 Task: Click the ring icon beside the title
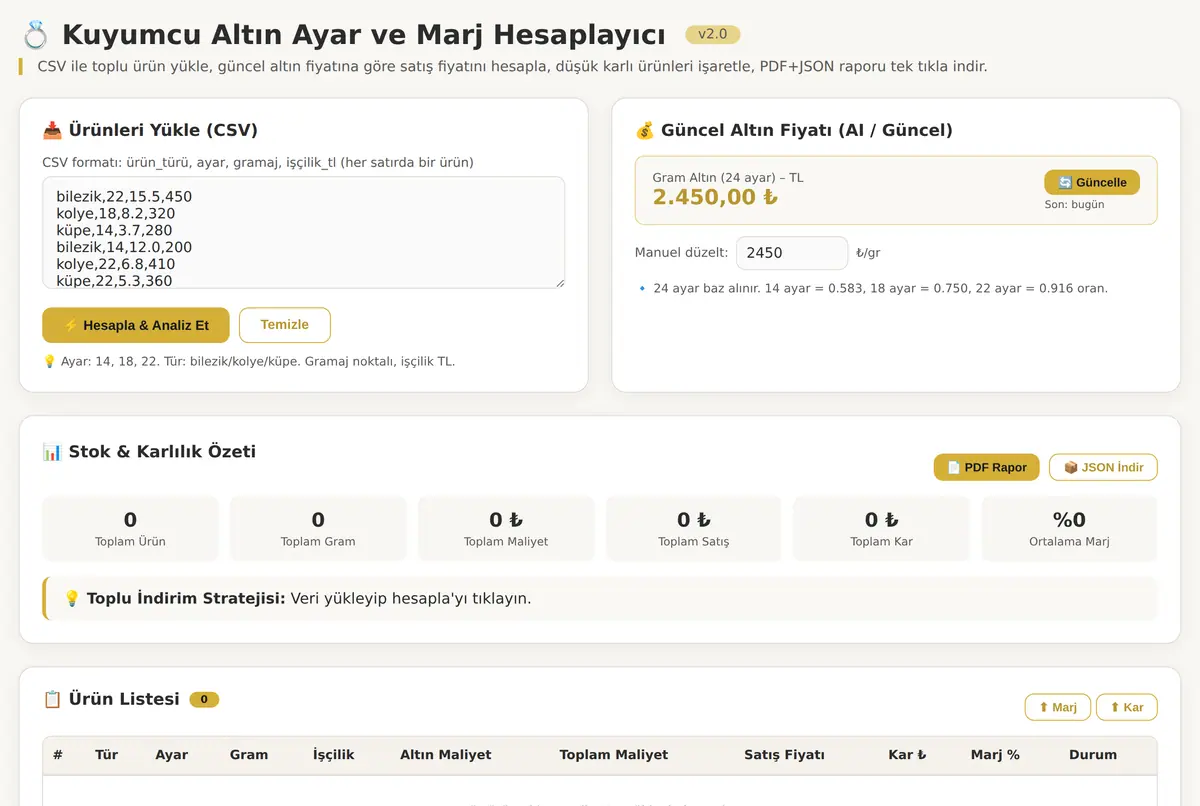[36, 35]
